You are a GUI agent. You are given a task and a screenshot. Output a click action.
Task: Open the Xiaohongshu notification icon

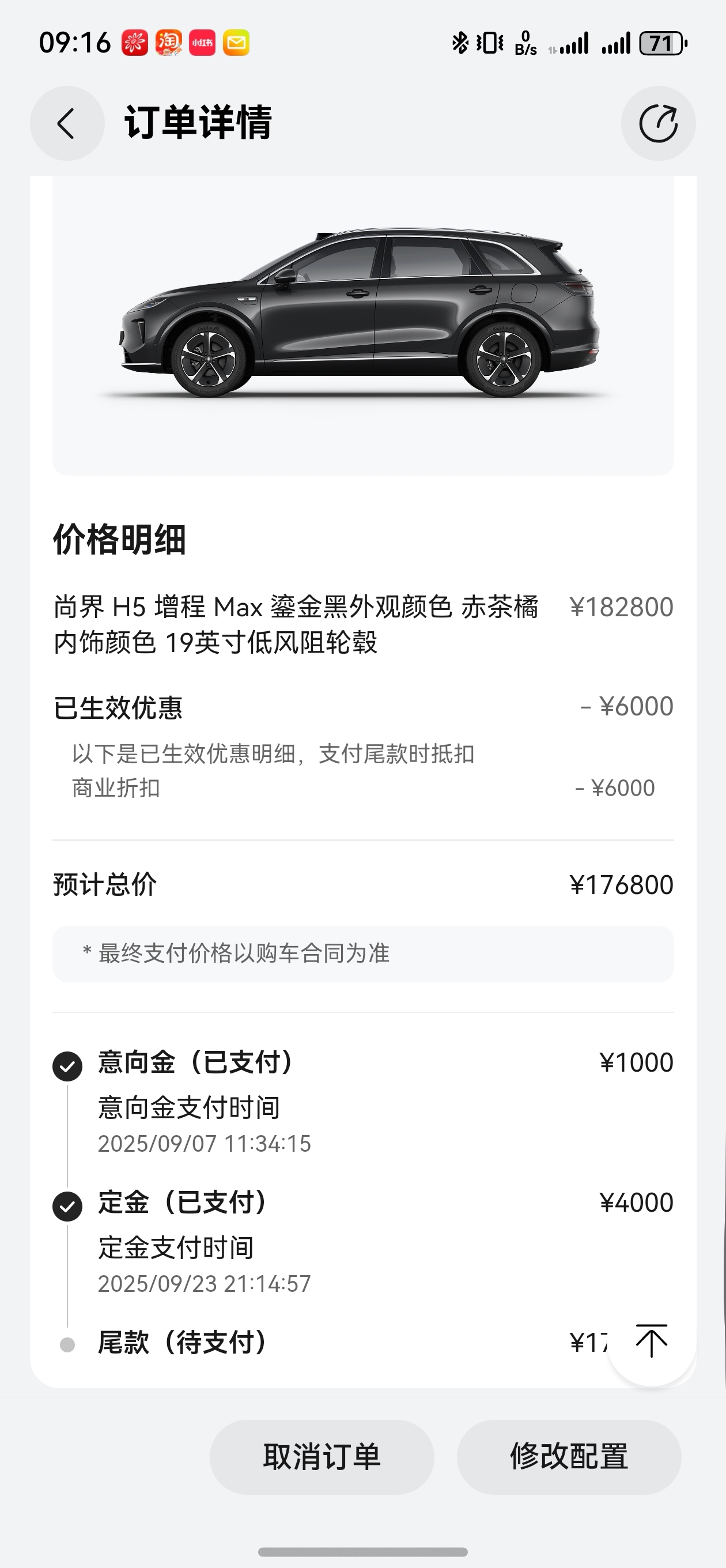[202, 43]
